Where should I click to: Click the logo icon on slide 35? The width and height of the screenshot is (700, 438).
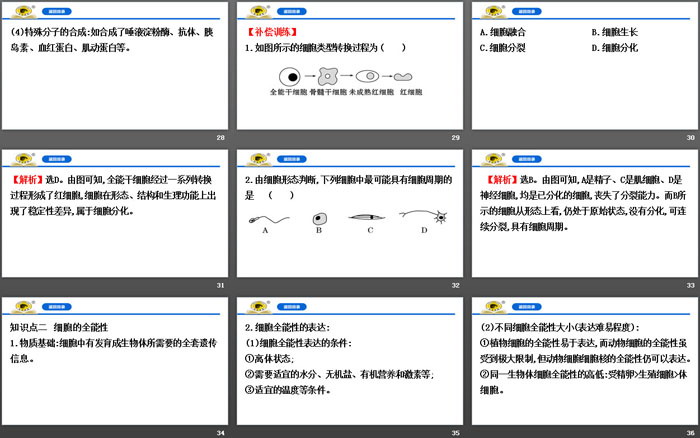(259, 307)
